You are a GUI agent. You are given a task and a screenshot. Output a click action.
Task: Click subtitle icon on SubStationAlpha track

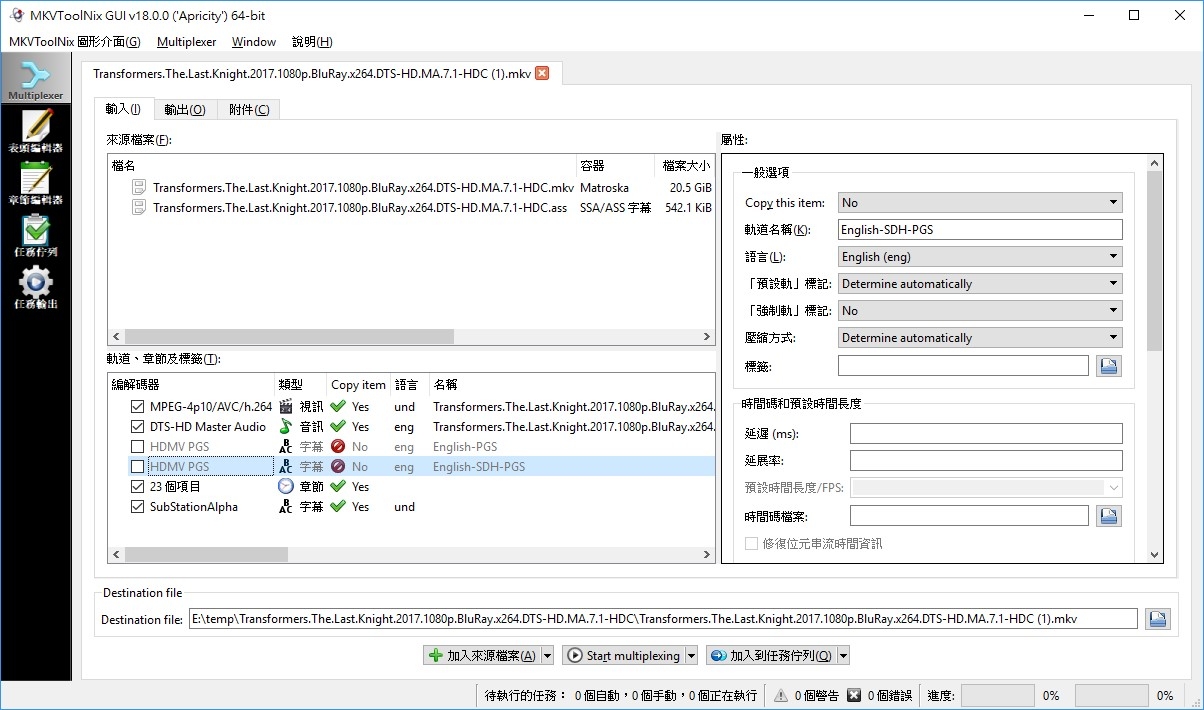(x=286, y=507)
